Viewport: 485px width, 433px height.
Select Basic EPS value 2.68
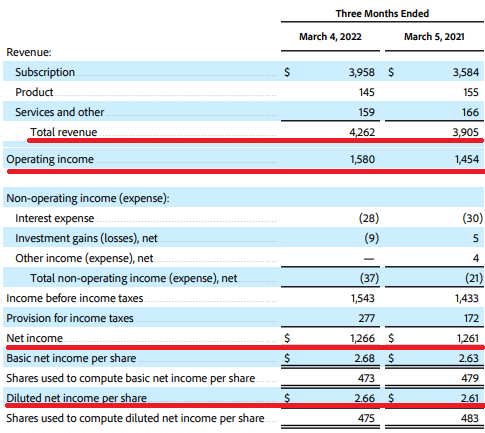[x=365, y=358]
